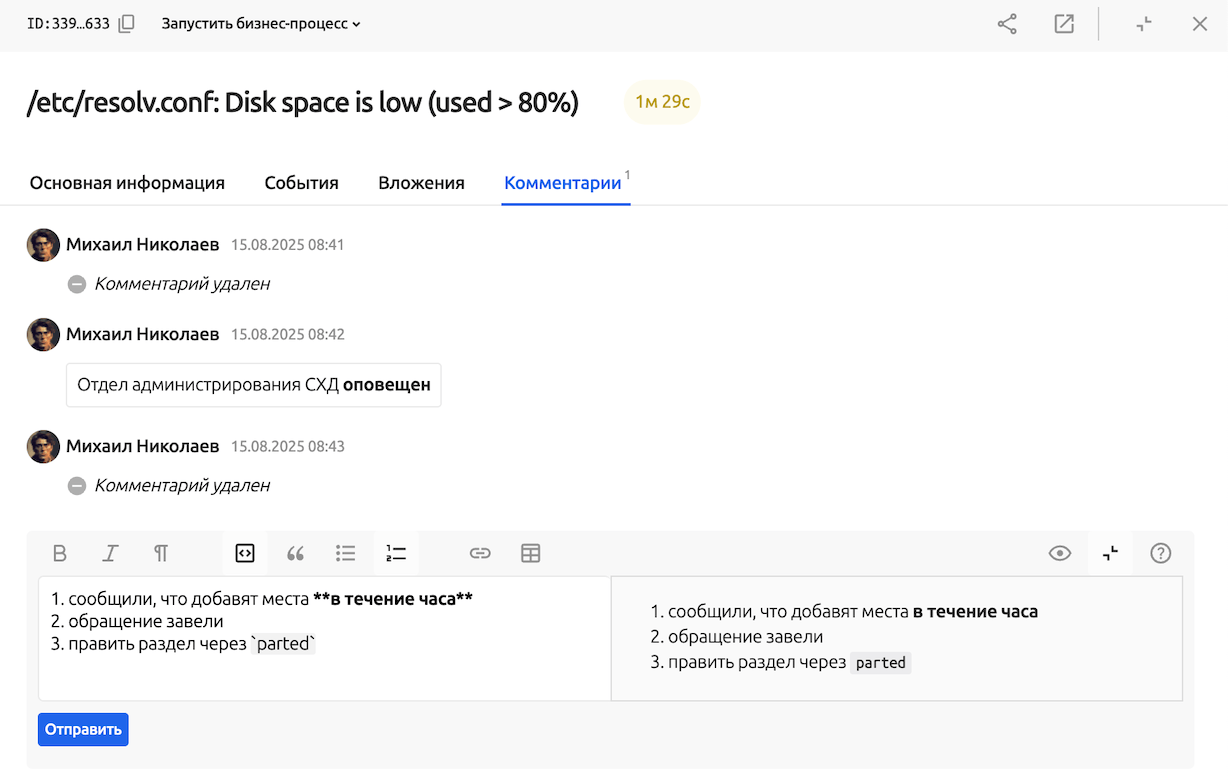Create a bulleted list
Viewport: 1228px width, 780px height.
345,553
